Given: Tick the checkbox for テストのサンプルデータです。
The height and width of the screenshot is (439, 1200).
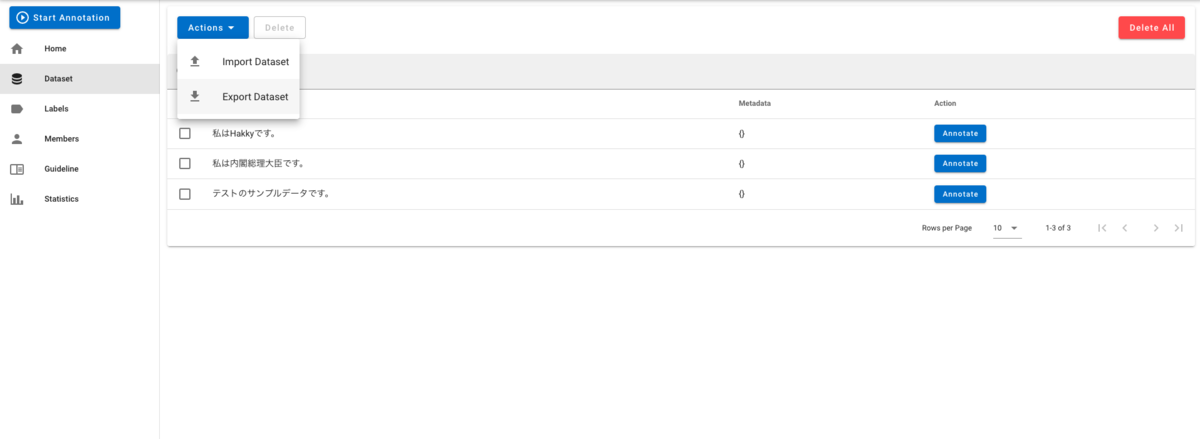Looking at the screenshot, I should pos(185,193).
